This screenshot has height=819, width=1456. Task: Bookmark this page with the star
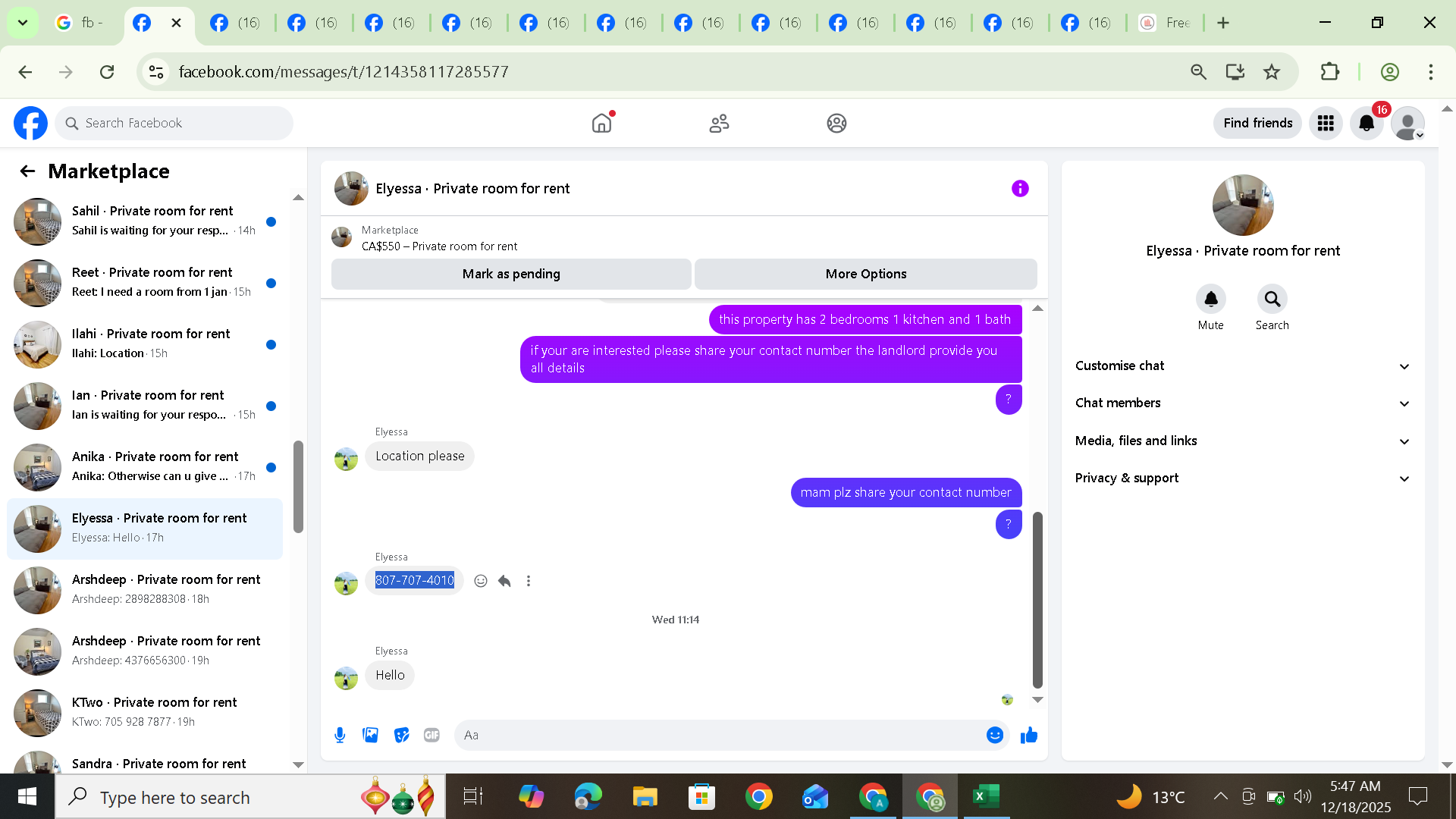pos(1272,72)
